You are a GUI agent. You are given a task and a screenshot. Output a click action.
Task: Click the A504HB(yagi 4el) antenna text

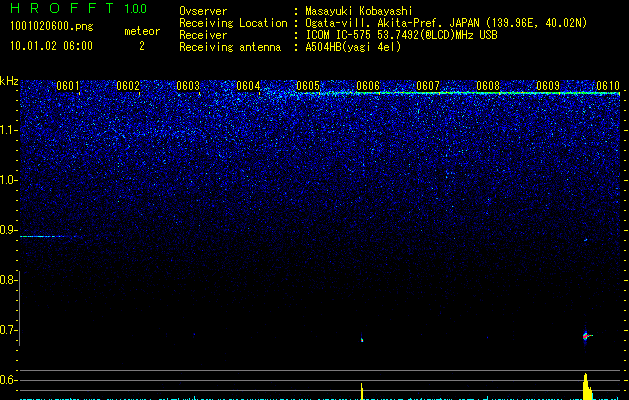point(353,47)
